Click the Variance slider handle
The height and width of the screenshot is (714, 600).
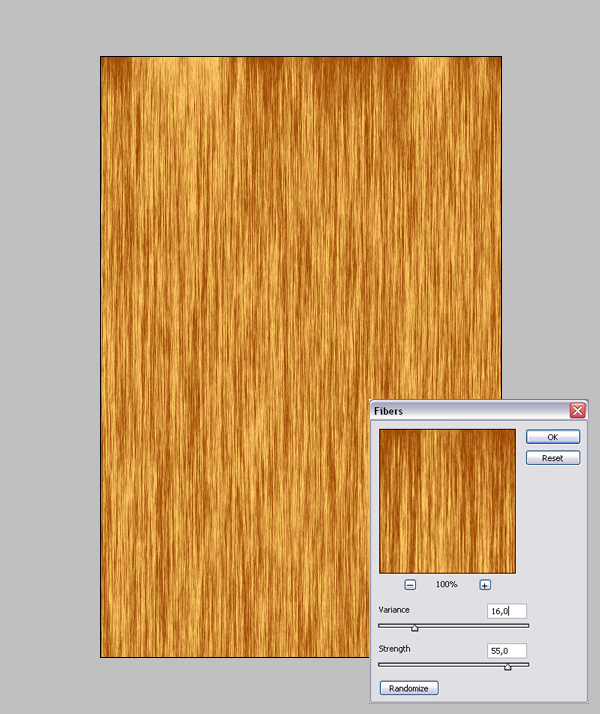414,628
